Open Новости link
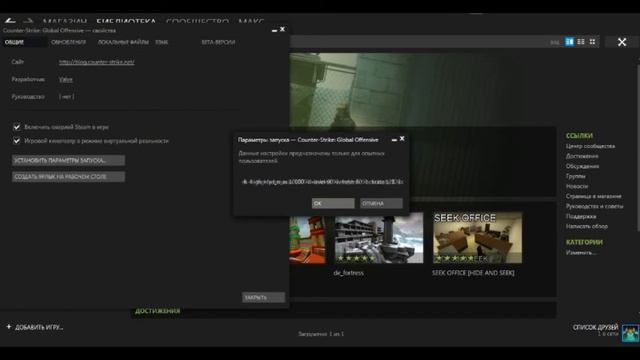 (577, 186)
